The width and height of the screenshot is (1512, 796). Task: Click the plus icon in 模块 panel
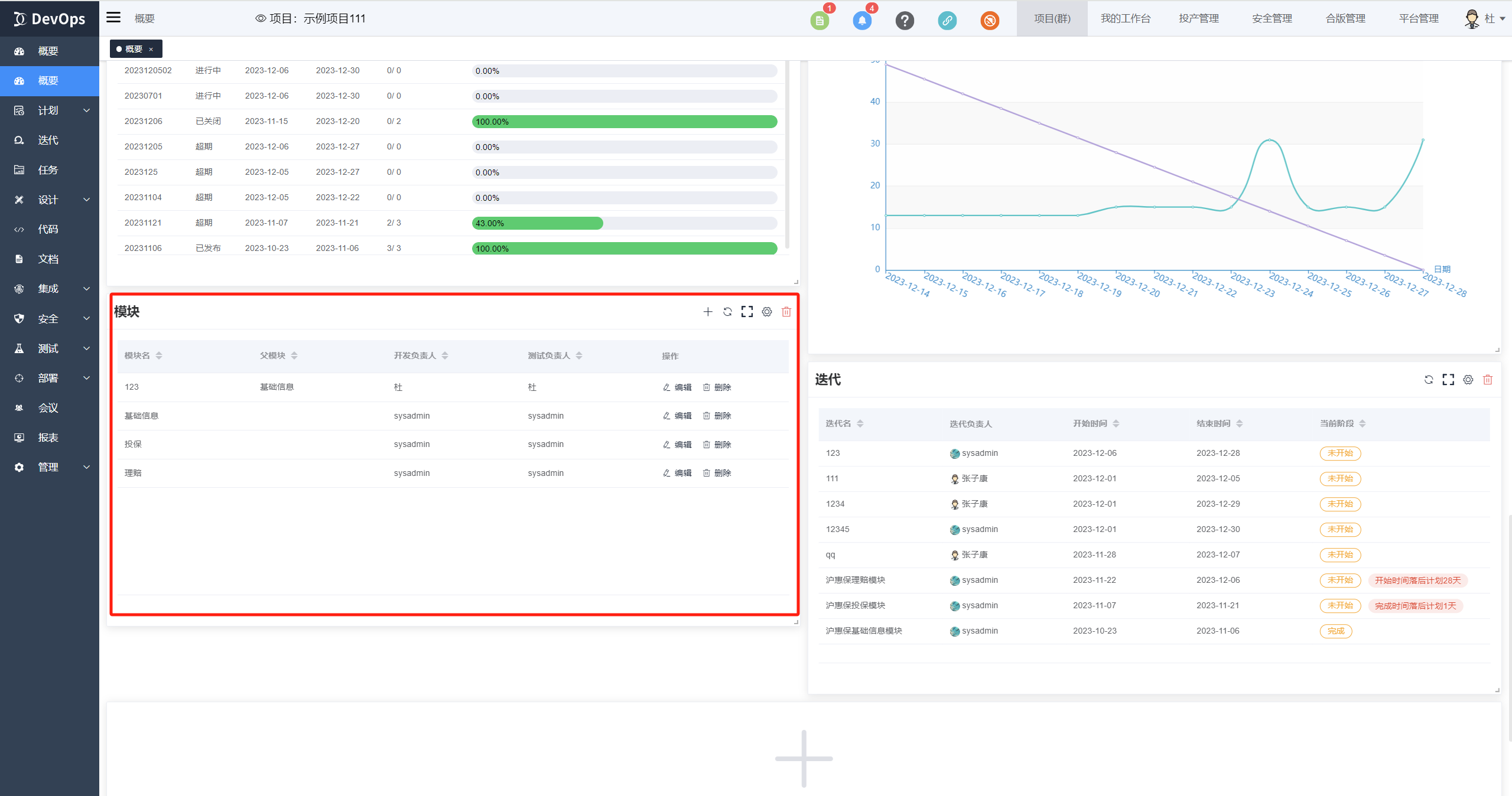pyautogui.click(x=708, y=312)
